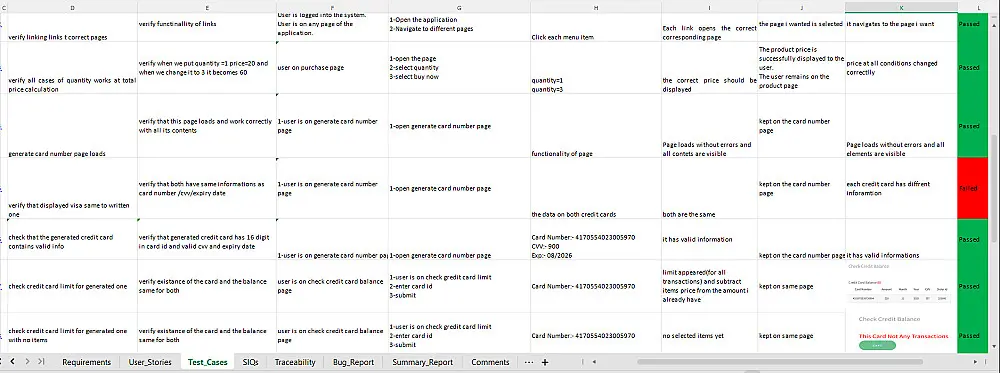This screenshot has height=373, width=1000.
Task: Go to next sheet with the right arrow
Action: pyautogui.click(x=27, y=362)
